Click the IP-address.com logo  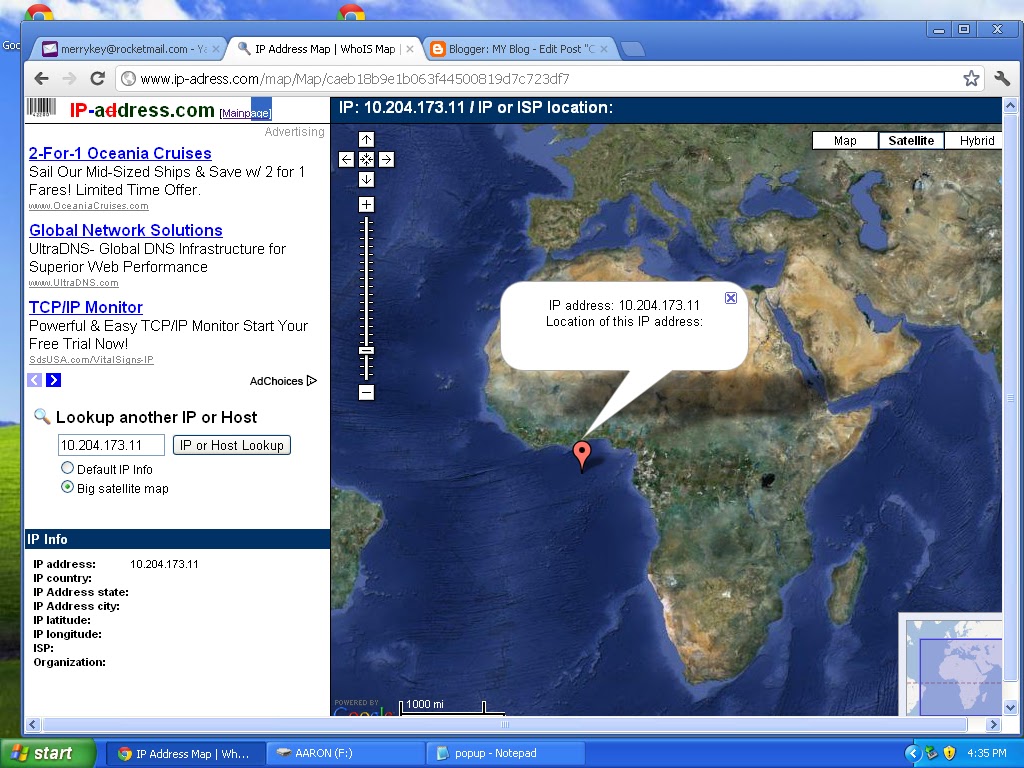click(x=142, y=110)
